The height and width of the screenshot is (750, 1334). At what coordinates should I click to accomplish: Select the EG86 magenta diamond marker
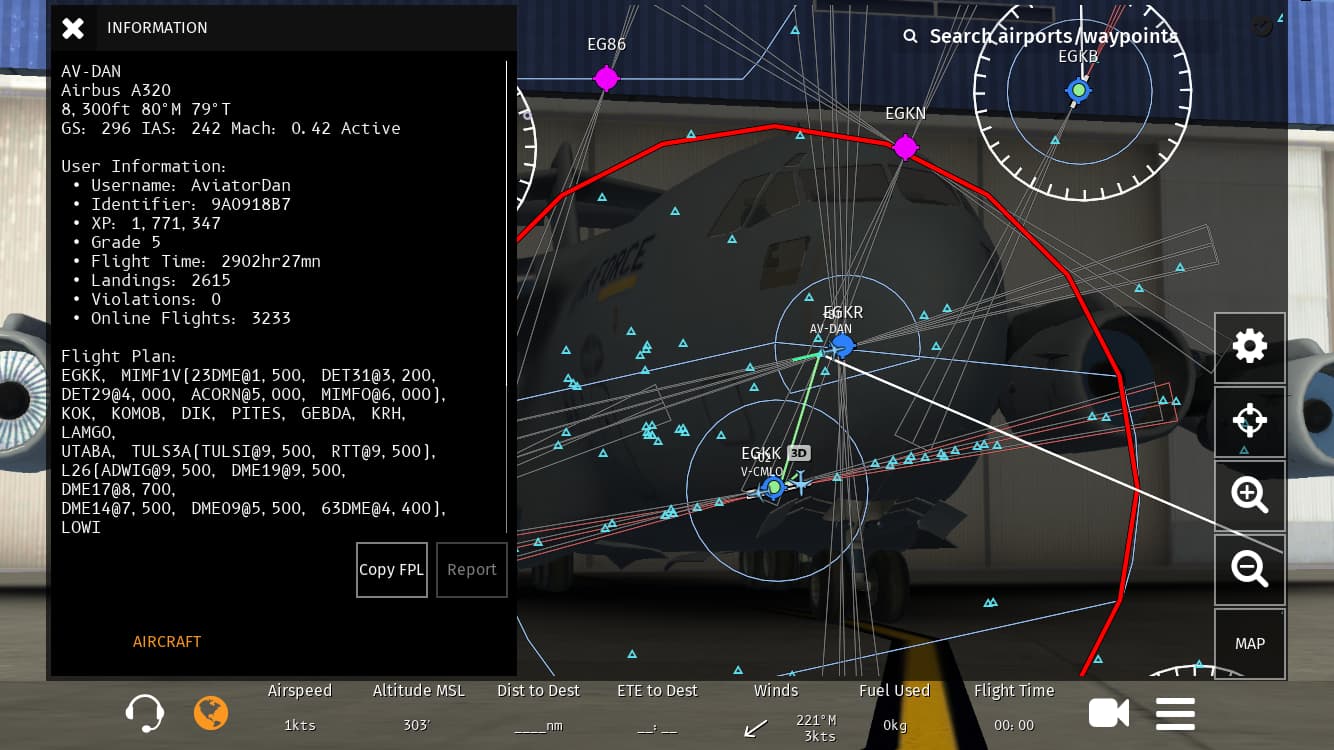pos(606,78)
